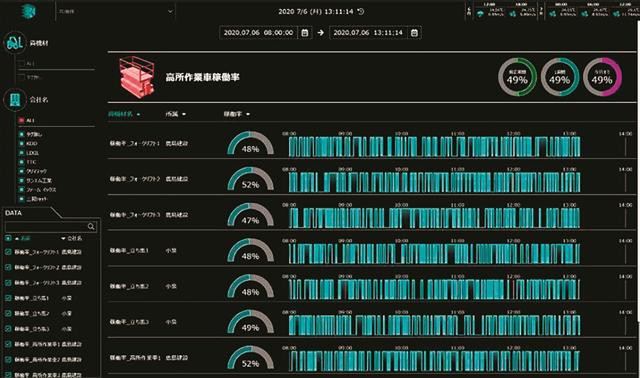Screen dimensions: 640x378
Task: Open the start date calendar picker
Action: pyautogui.click(x=304, y=33)
